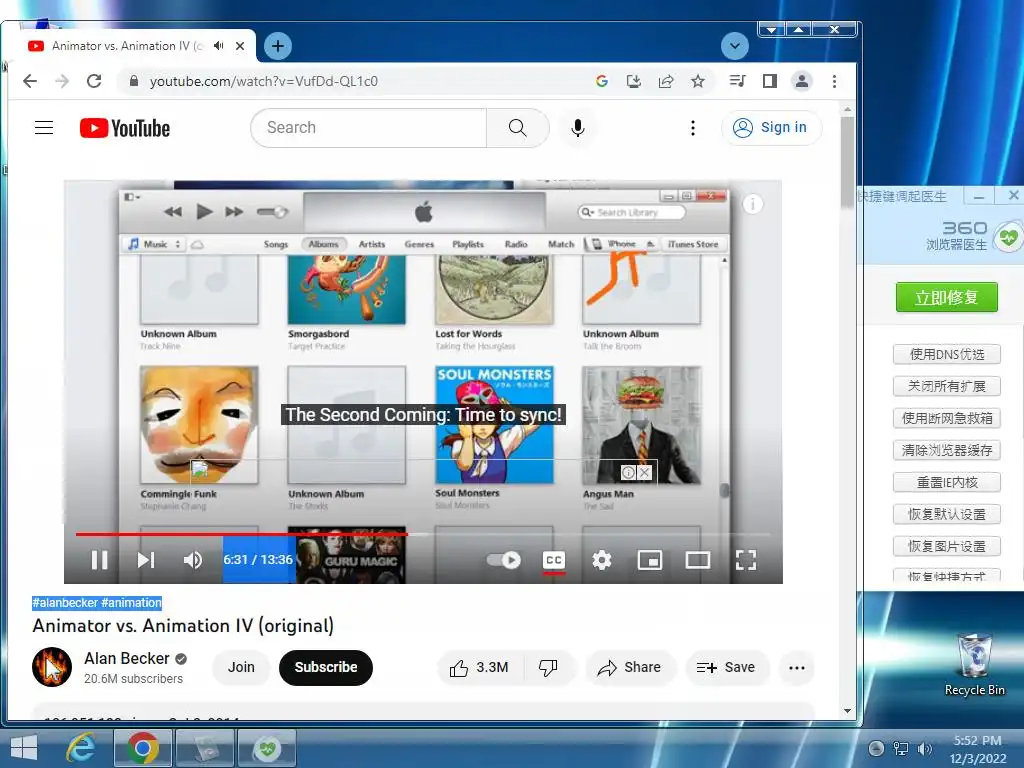
Task: Start voice search with the microphone icon
Action: click(577, 127)
